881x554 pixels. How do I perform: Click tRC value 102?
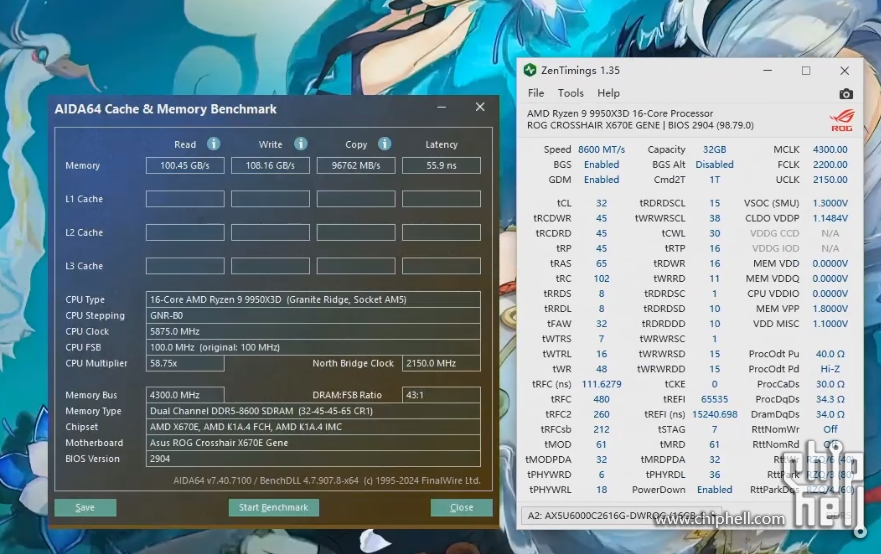click(x=601, y=279)
